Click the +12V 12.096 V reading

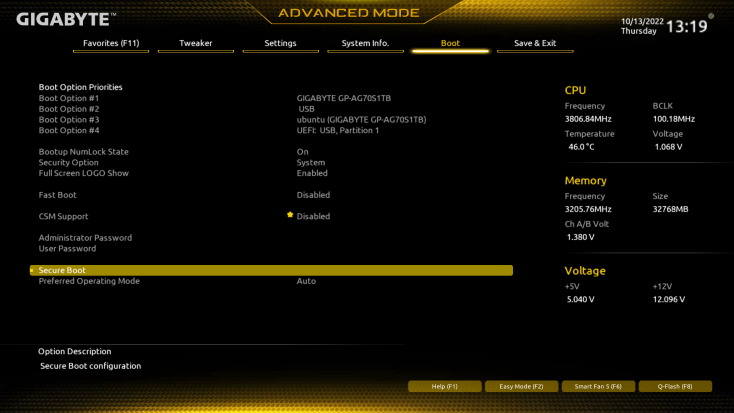tap(669, 300)
